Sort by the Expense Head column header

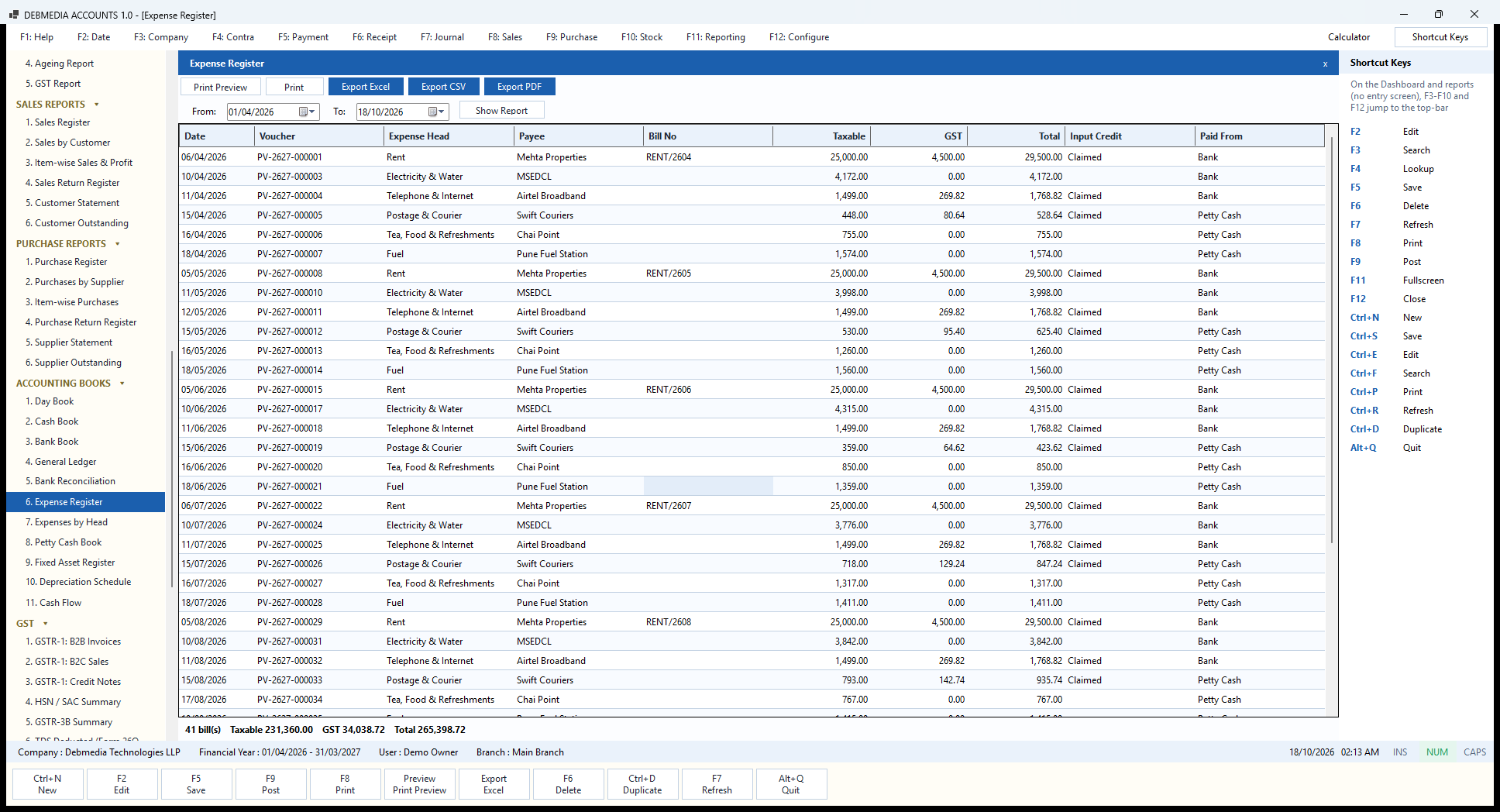coord(449,136)
